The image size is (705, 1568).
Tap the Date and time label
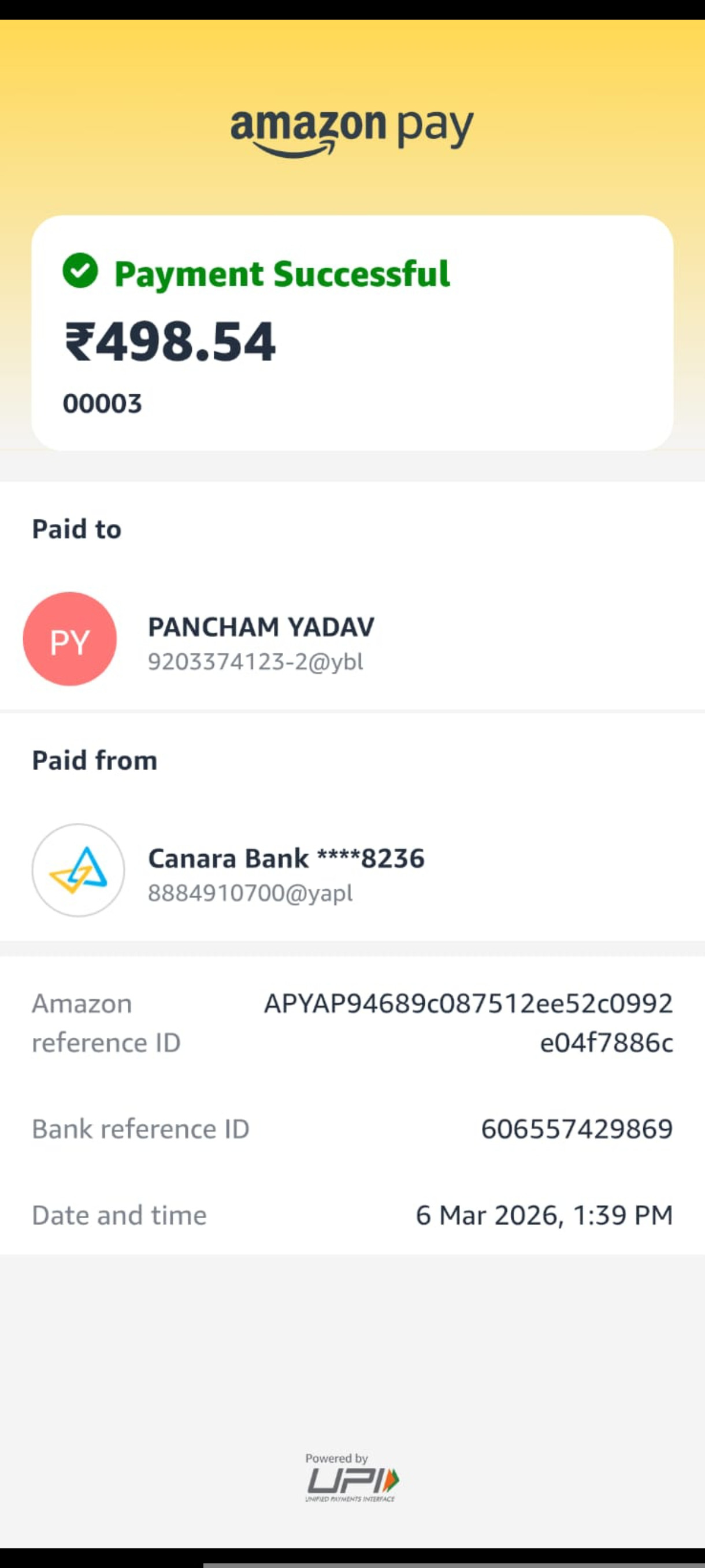click(119, 1215)
